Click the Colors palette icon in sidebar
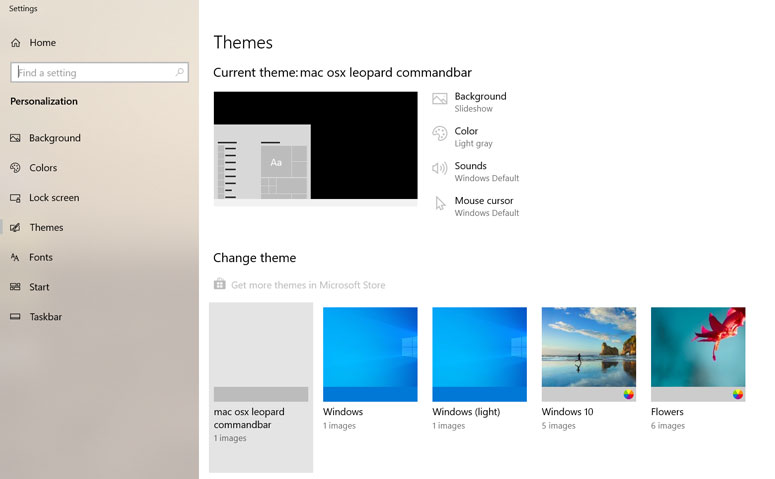Viewport: 775px width, 479px height. click(15, 168)
